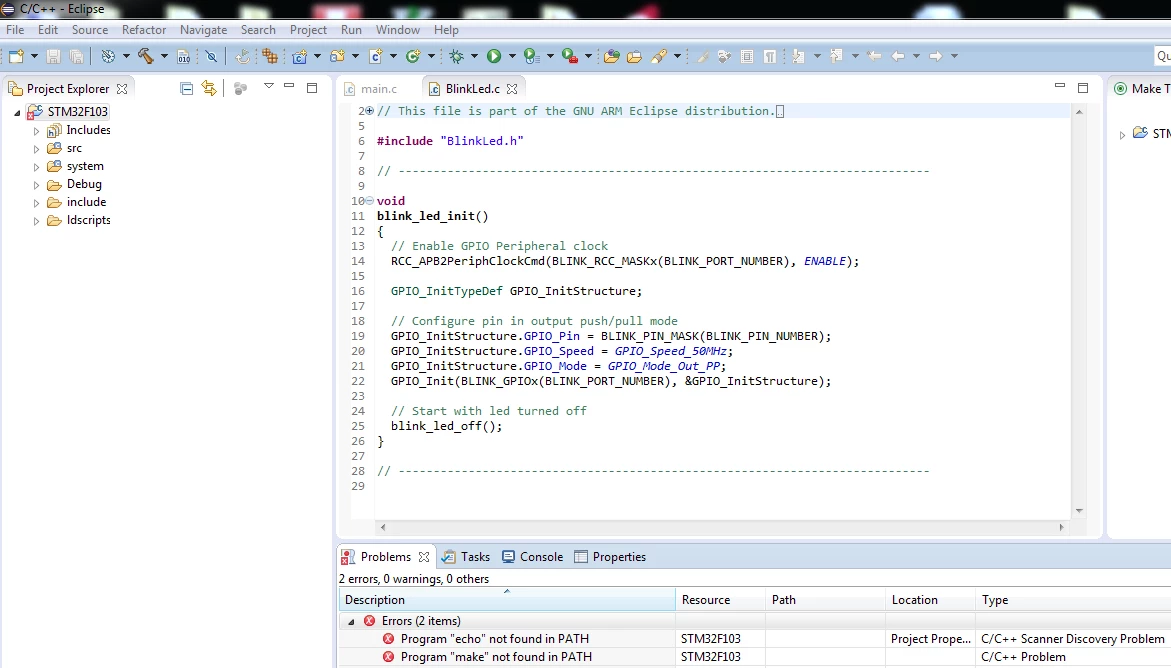Select the Program "make" not found error
1171x668 pixels.
pos(496,657)
